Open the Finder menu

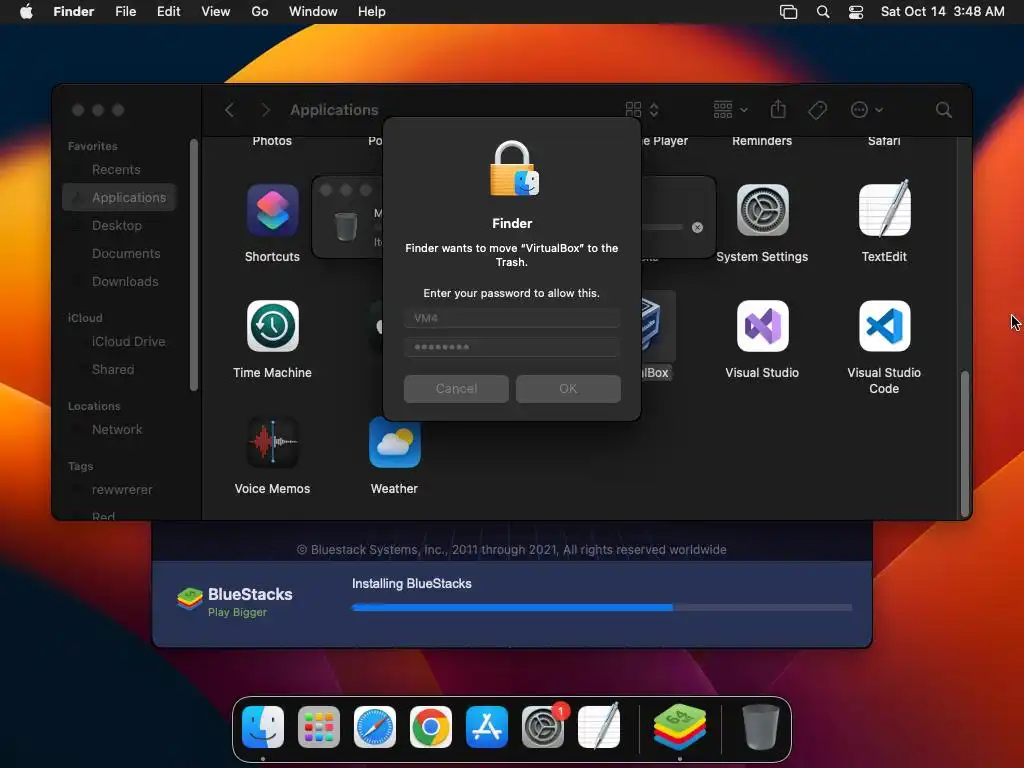point(73,12)
